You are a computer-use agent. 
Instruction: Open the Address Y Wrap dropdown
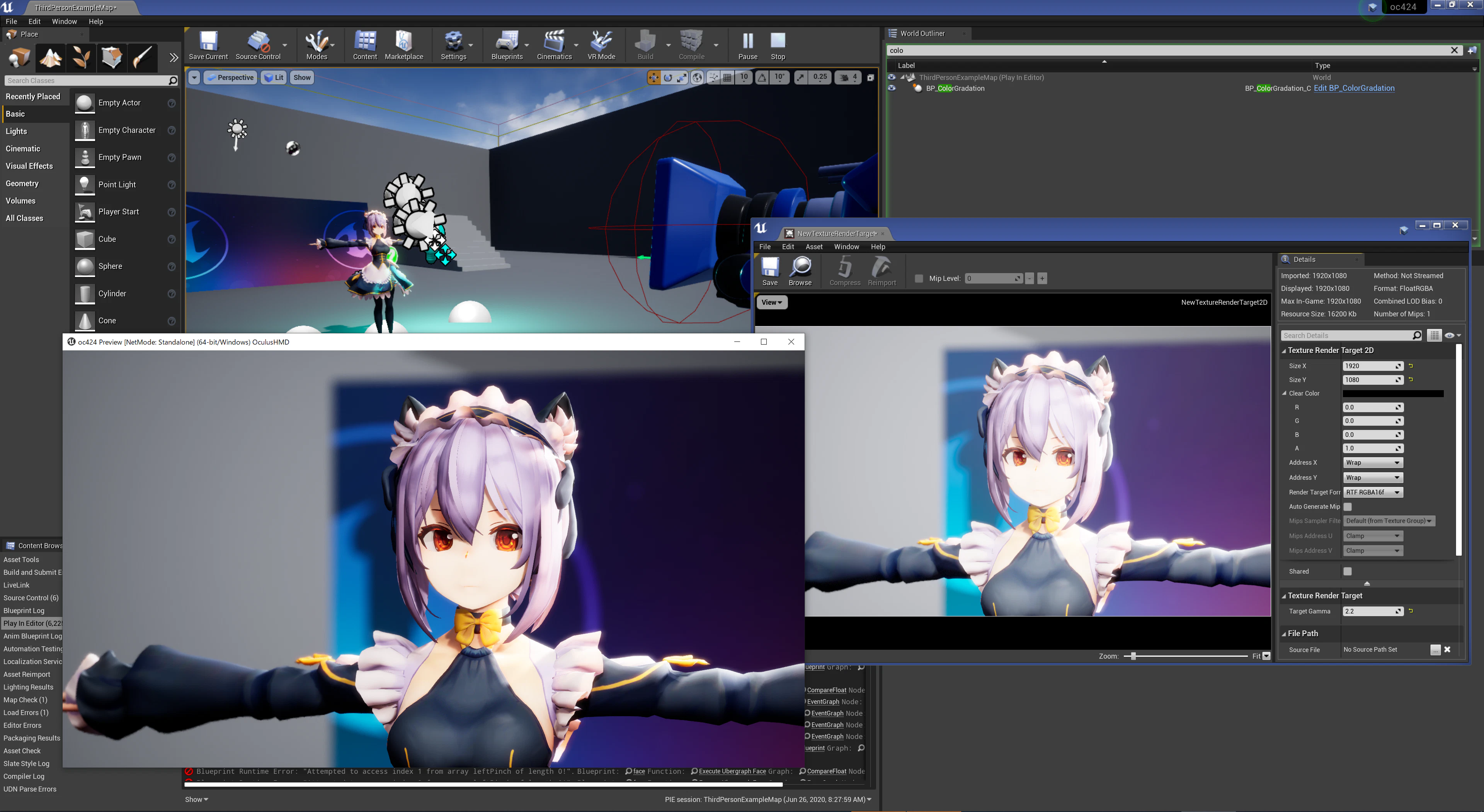point(1373,477)
